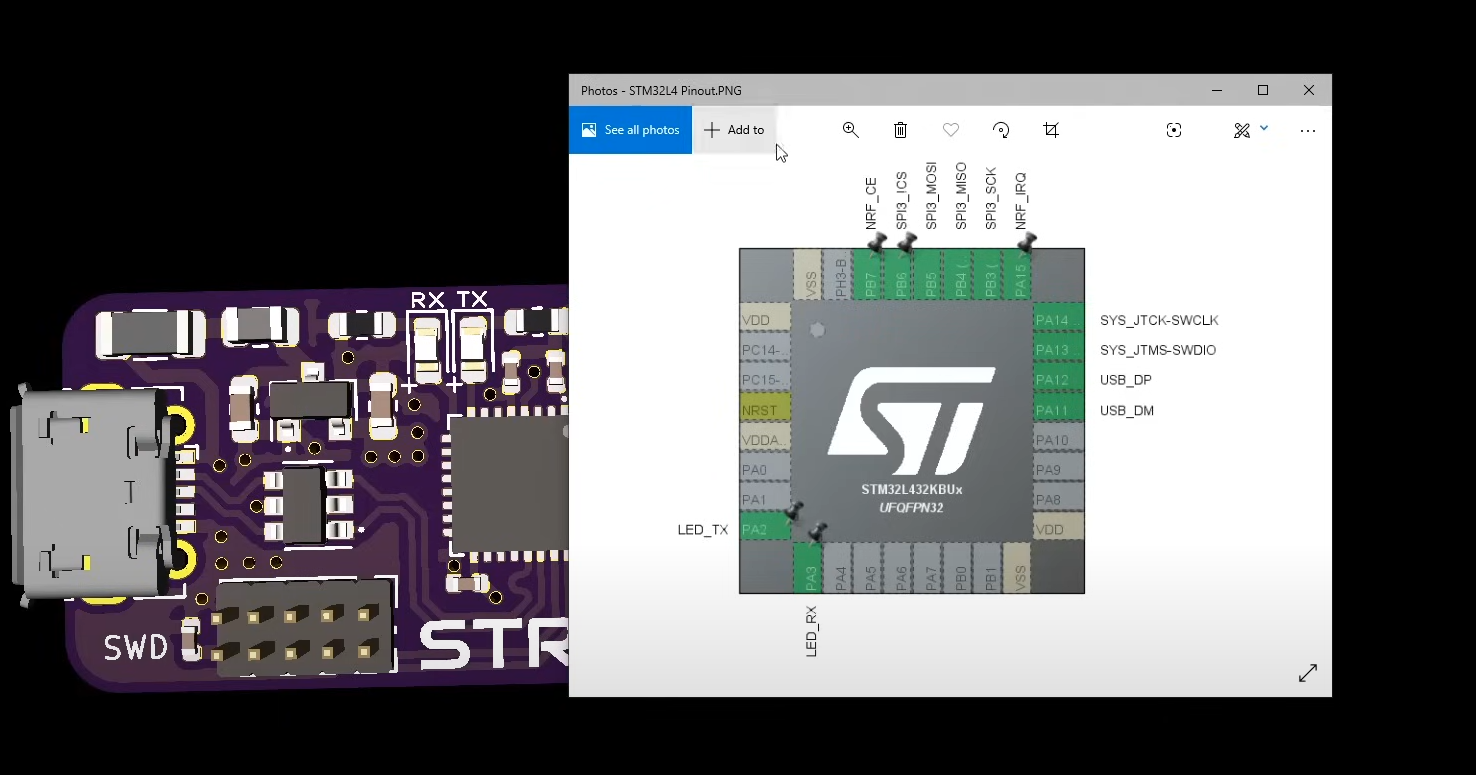Rotate the pinout image
The image size is (1476, 775).
[1001, 130]
